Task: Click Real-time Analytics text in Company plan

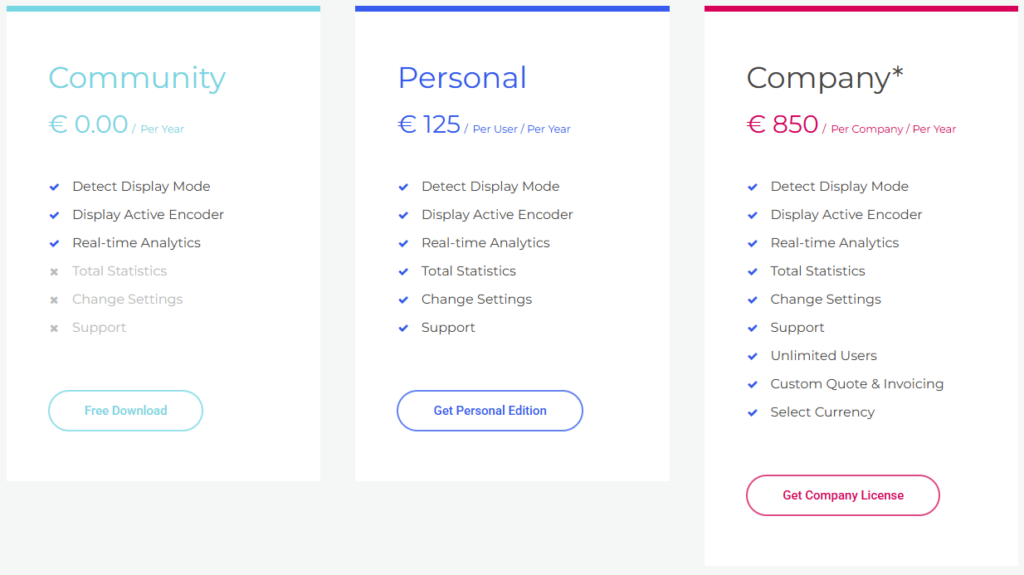Action: [835, 243]
